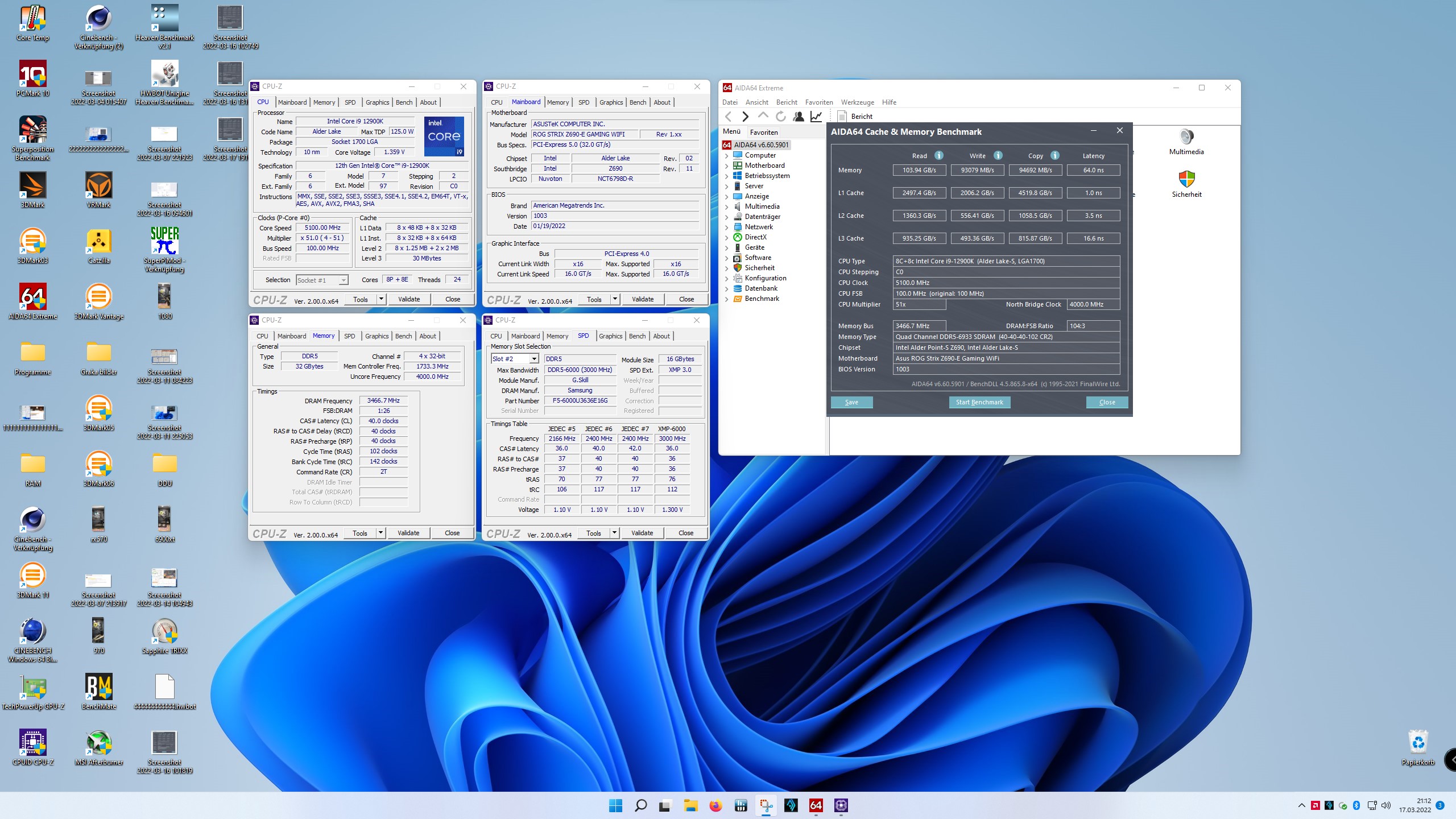Click the DRAM Frequency 3466.7 MHz value
1456x819 pixels.
(x=383, y=400)
